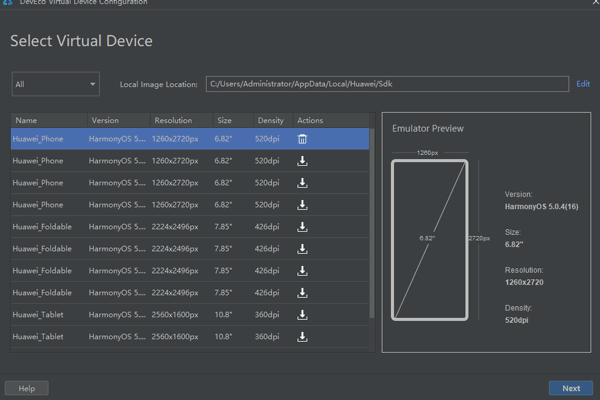Image resolution: width=600 pixels, height=400 pixels.
Task: Download the first Huawei_Tablet row image
Action: [x=303, y=315]
